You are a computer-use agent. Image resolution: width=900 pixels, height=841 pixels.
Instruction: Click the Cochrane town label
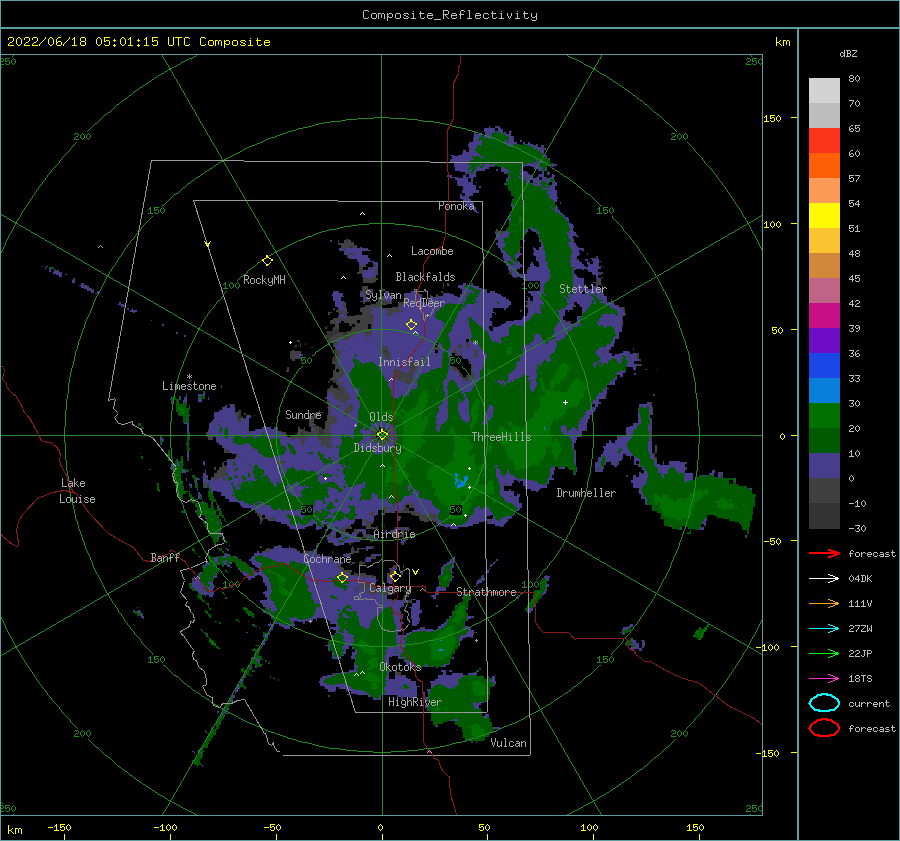[x=327, y=559]
